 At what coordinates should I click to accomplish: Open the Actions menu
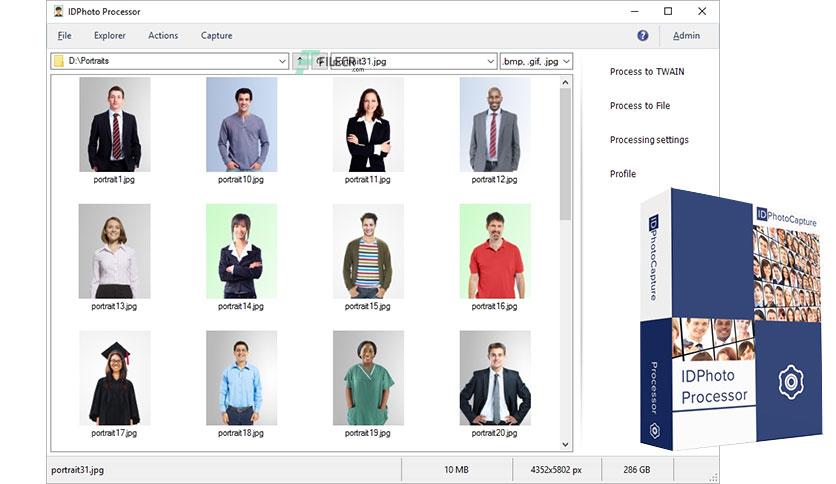(163, 36)
